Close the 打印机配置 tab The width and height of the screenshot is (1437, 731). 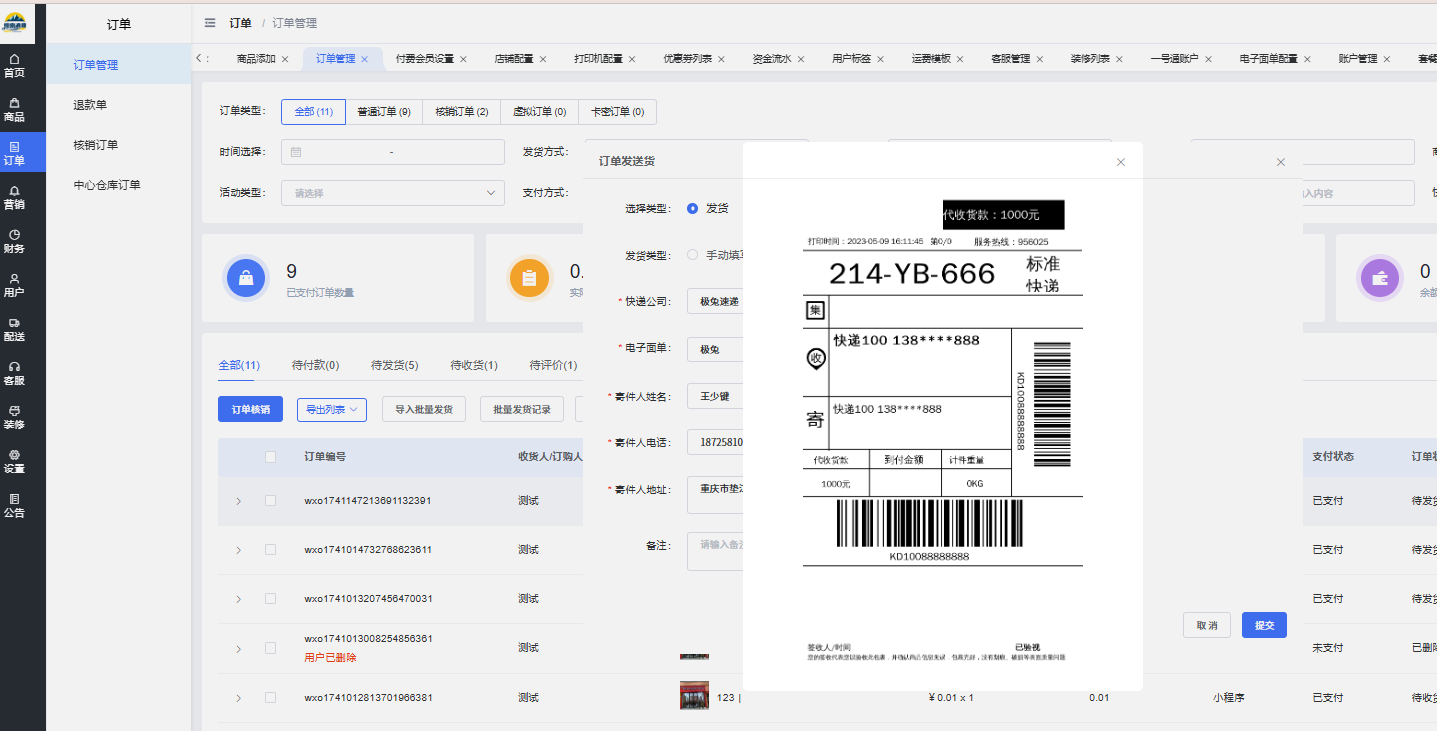(x=632, y=59)
